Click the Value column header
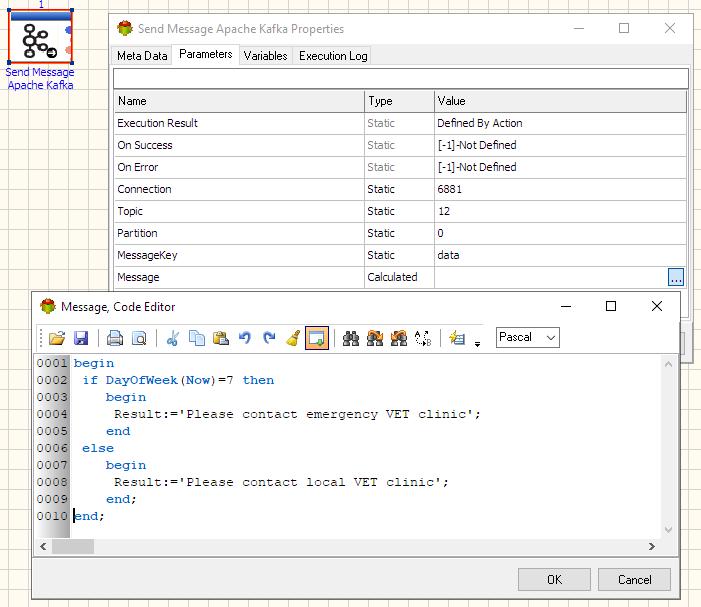Image resolution: width=701 pixels, height=607 pixels. coord(560,101)
